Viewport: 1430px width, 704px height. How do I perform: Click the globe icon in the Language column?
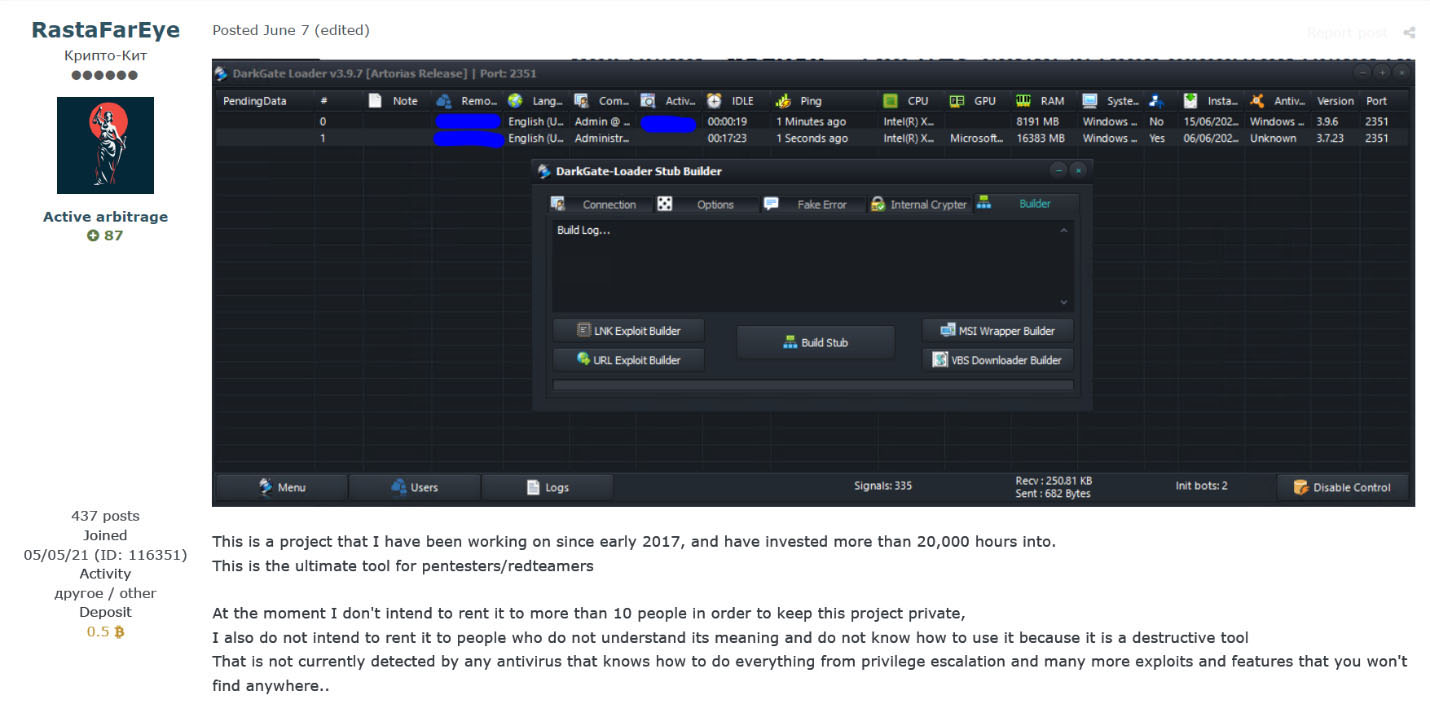coord(515,101)
